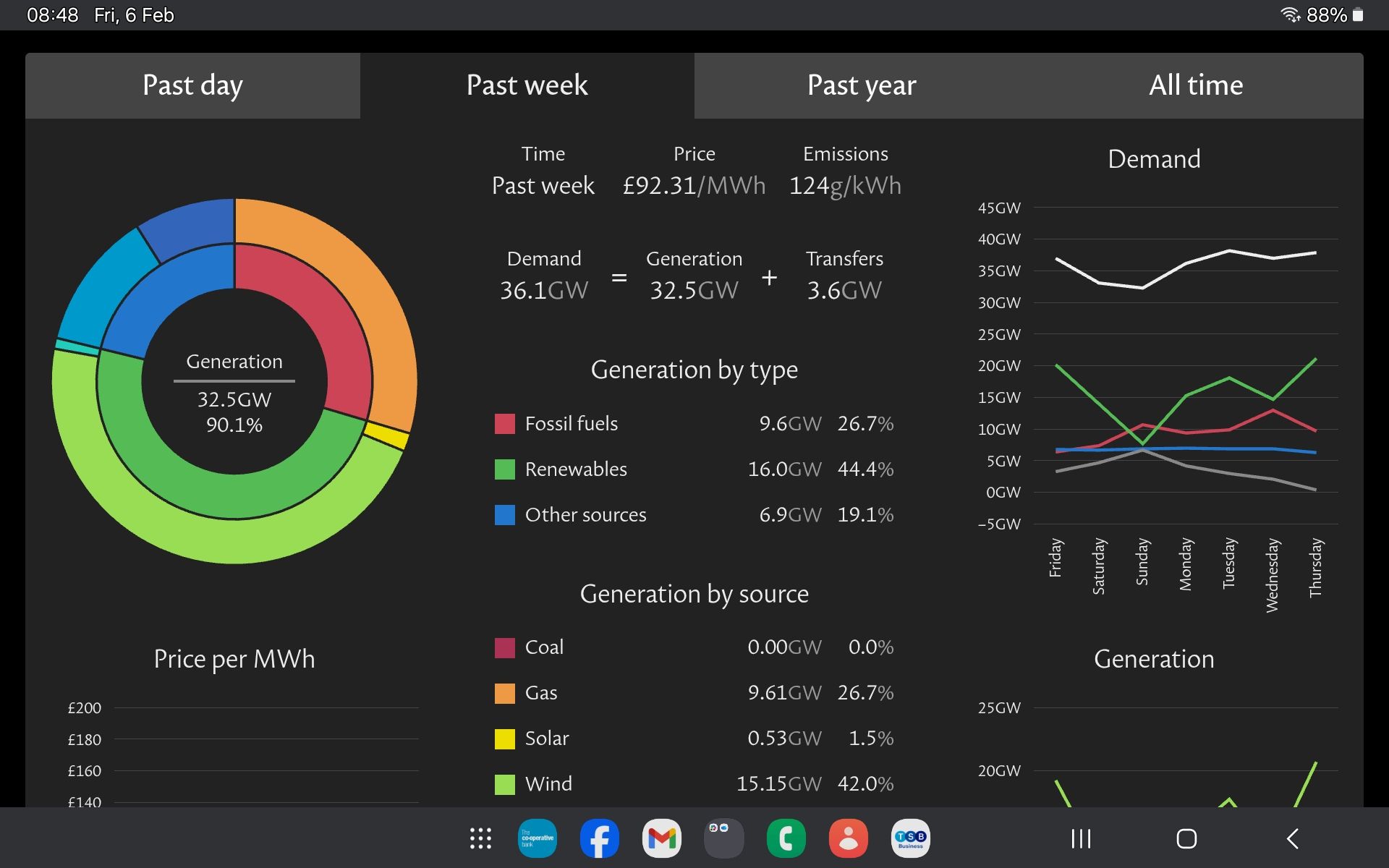Launch the Co-operative Bank app

[538, 838]
